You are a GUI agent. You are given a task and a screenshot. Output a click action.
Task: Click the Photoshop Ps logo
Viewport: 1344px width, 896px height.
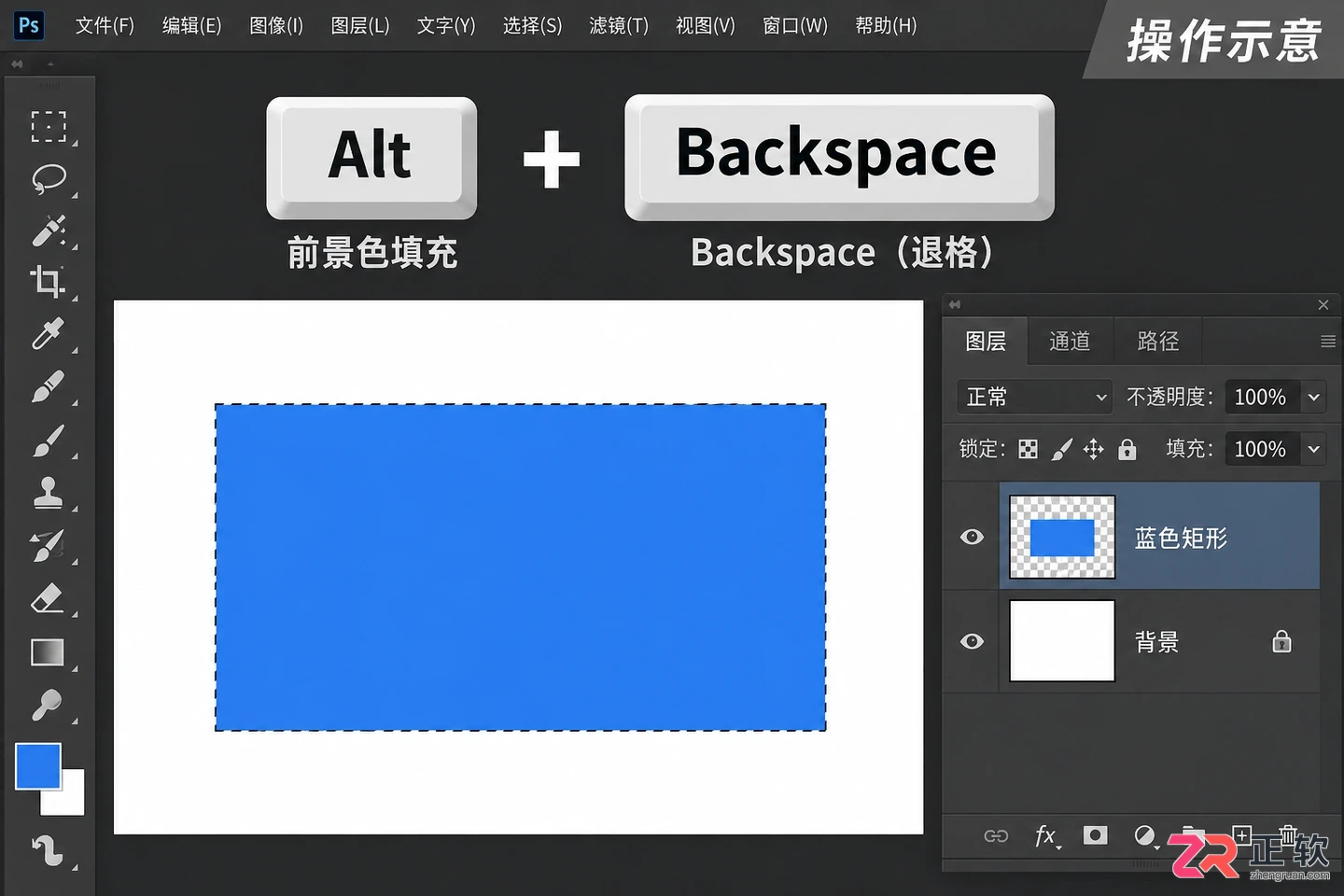pos(29,25)
